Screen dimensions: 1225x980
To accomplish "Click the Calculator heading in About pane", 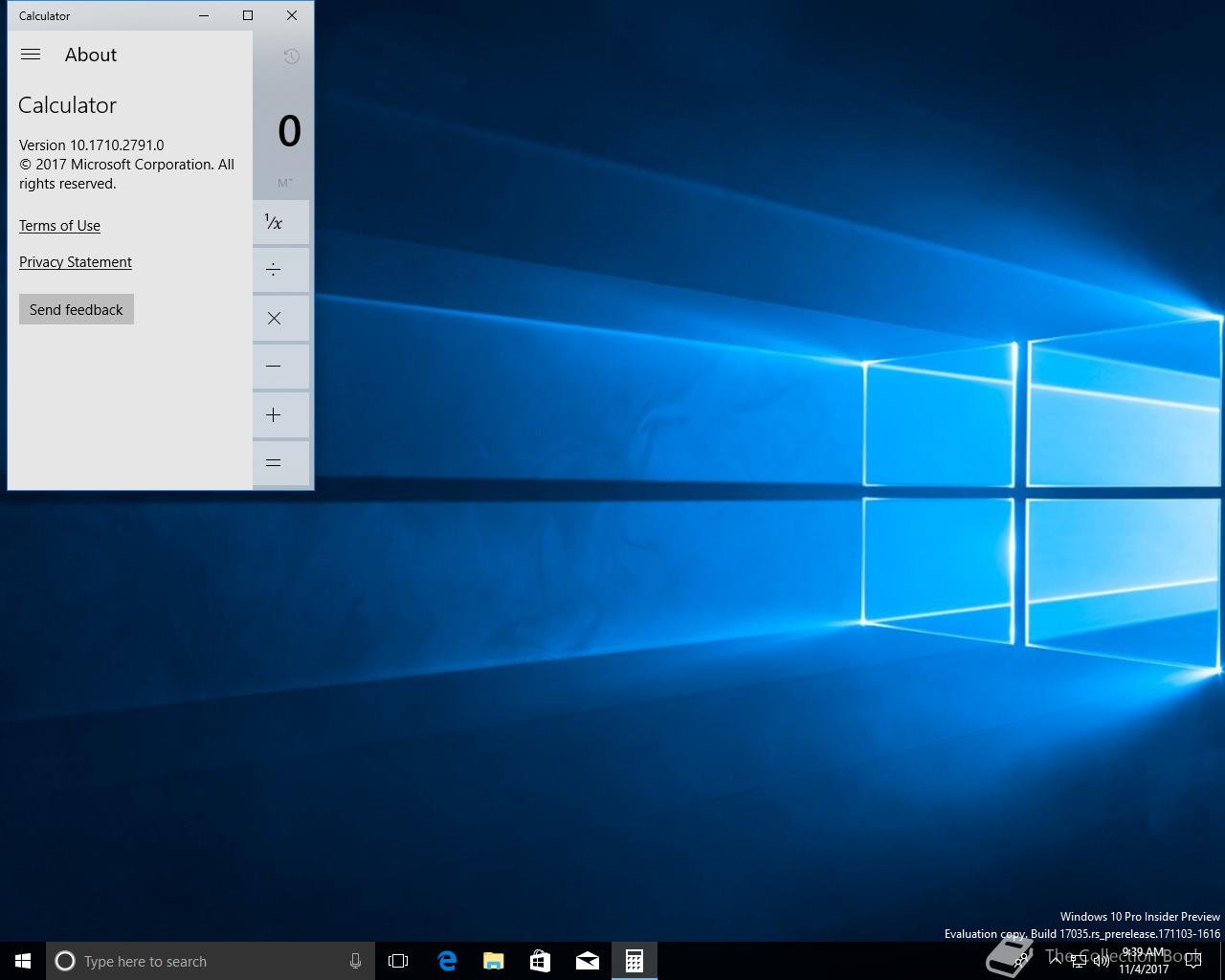I will (67, 105).
